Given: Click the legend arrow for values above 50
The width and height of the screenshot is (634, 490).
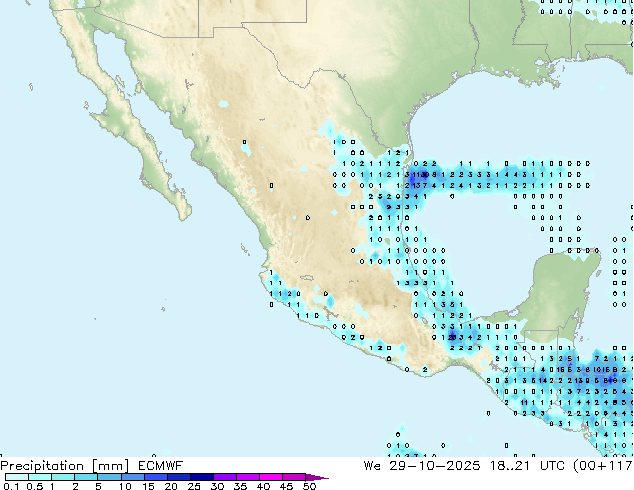Looking at the screenshot, I should coord(317,478).
